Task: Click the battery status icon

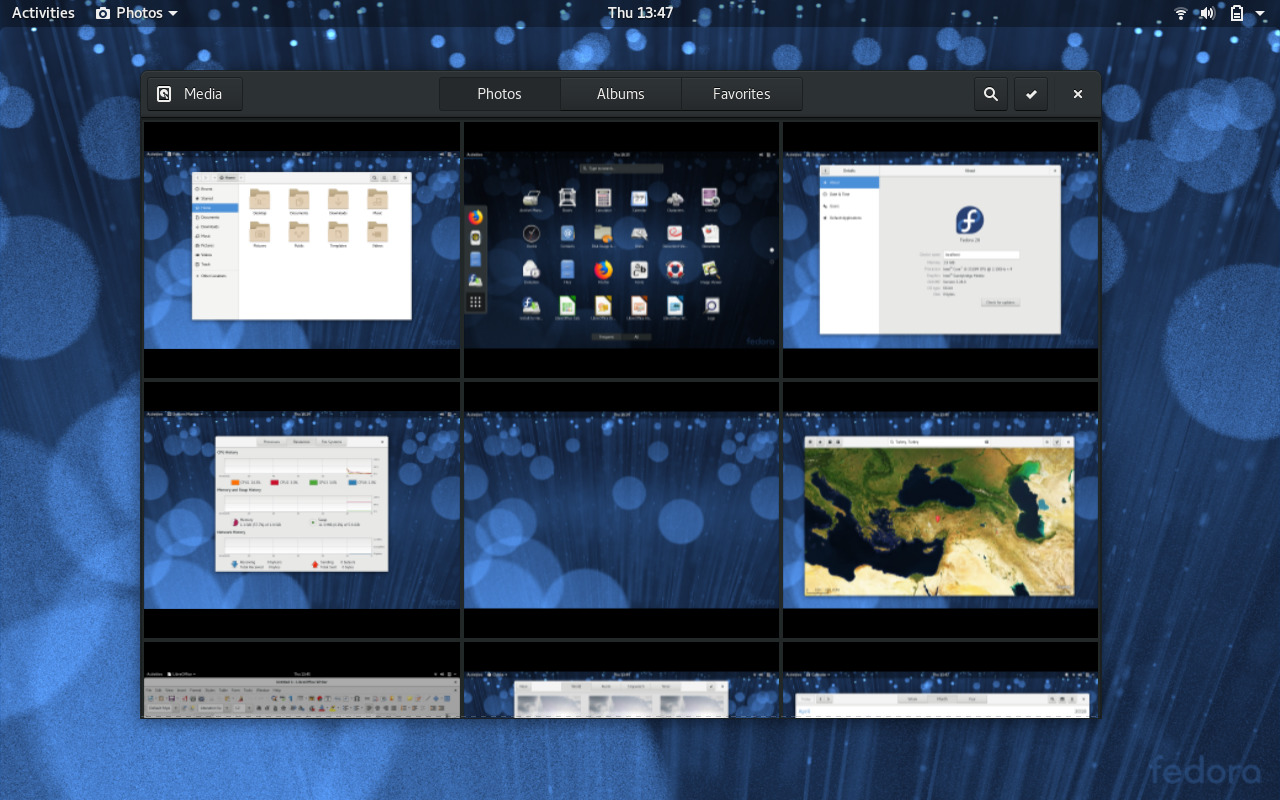Action: pyautogui.click(x=1237, y=13)
